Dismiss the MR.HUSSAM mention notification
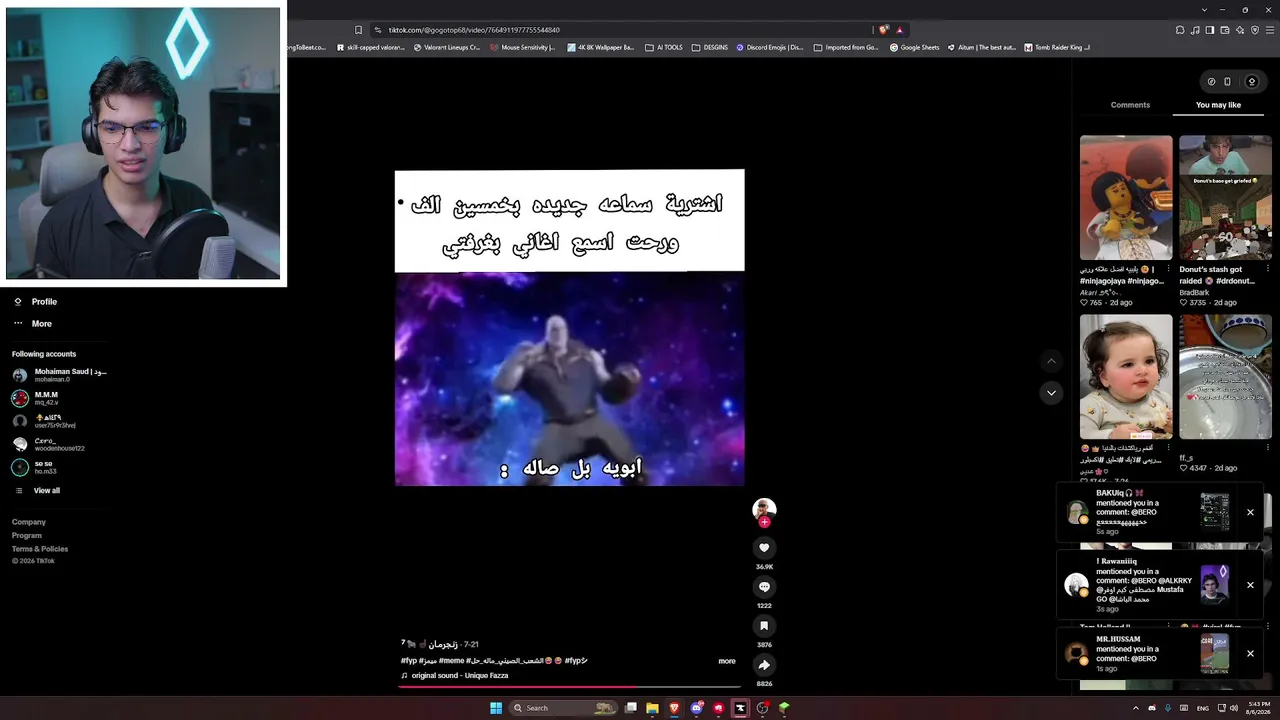1280x720 pixels. pos(1250,654)
